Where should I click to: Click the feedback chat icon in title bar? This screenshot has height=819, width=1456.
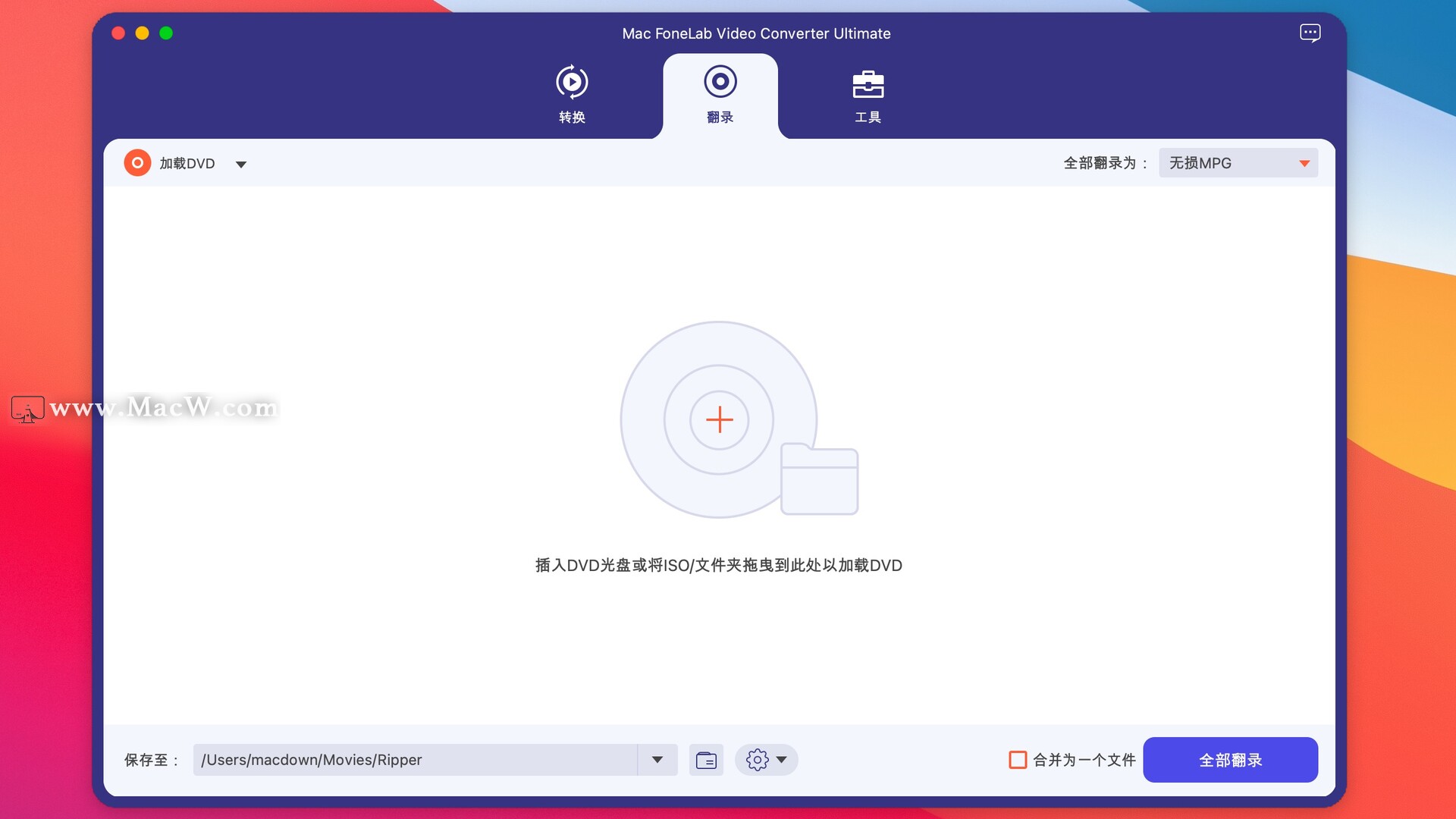[x=1310, y=33]
